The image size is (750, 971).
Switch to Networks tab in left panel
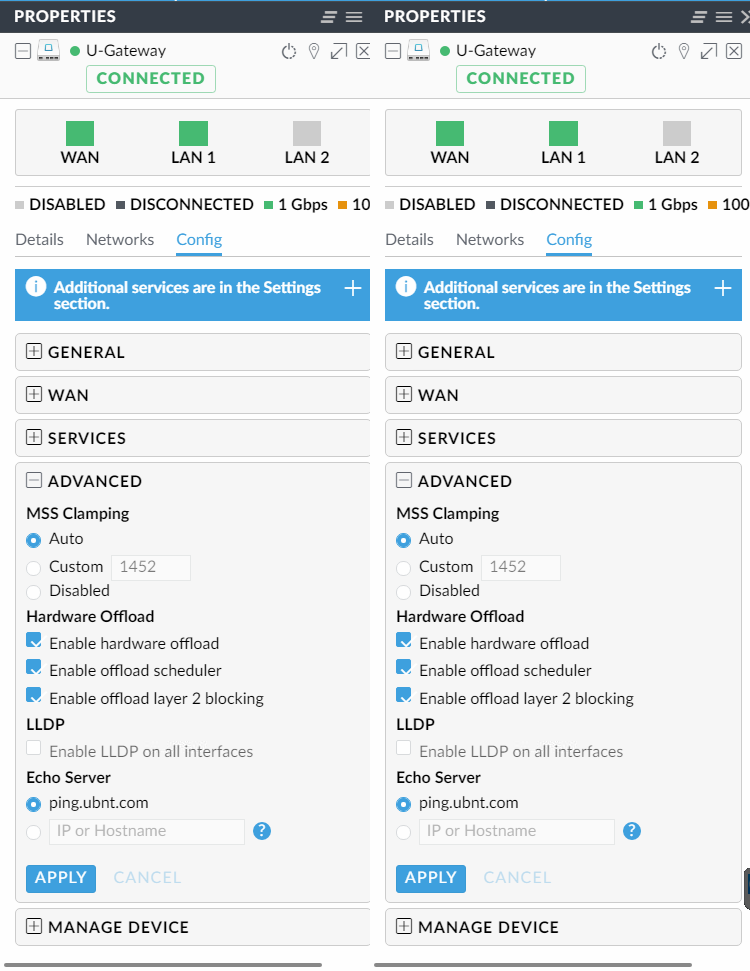(120, 240)
